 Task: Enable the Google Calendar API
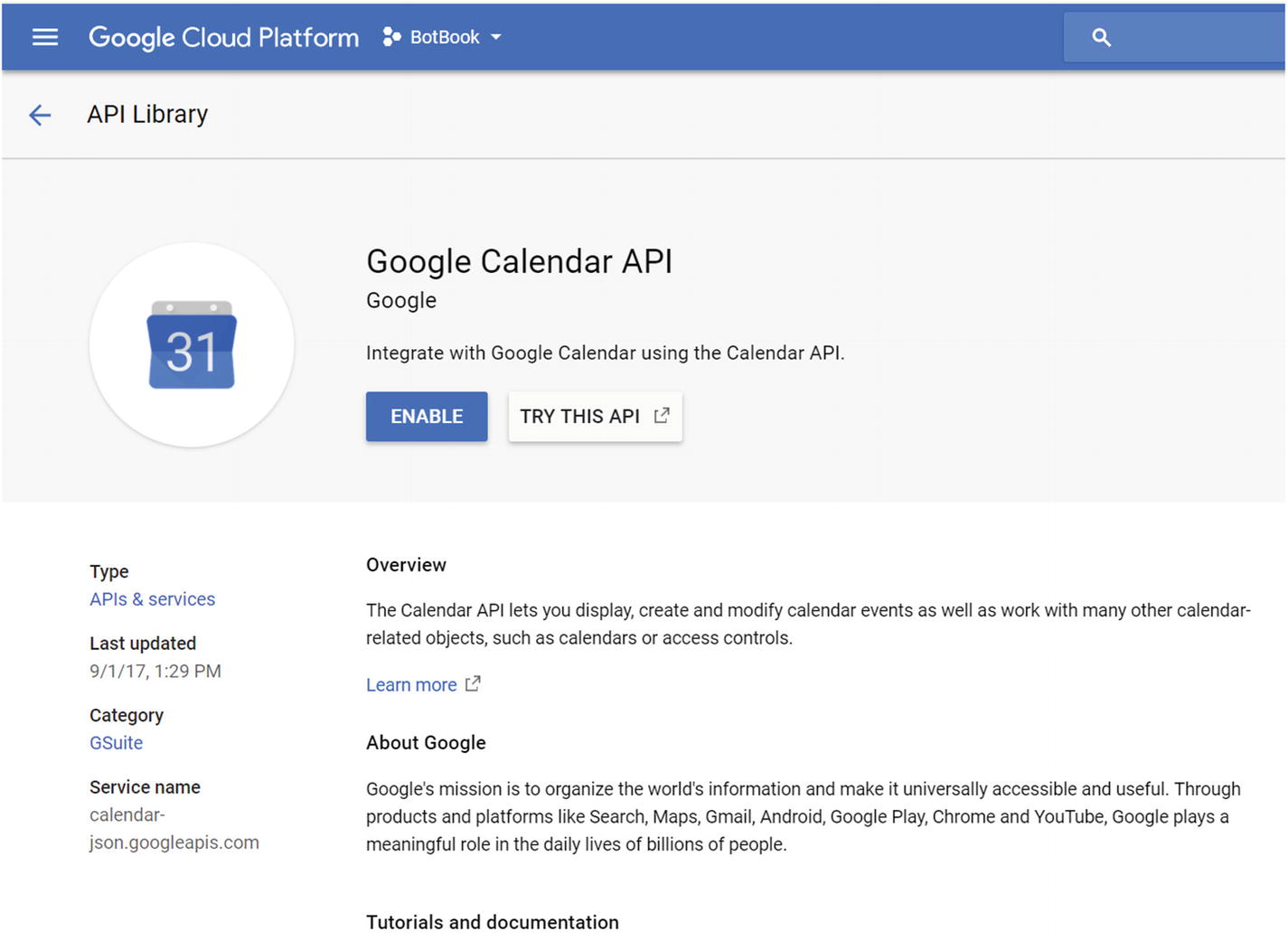coord(427,417)
